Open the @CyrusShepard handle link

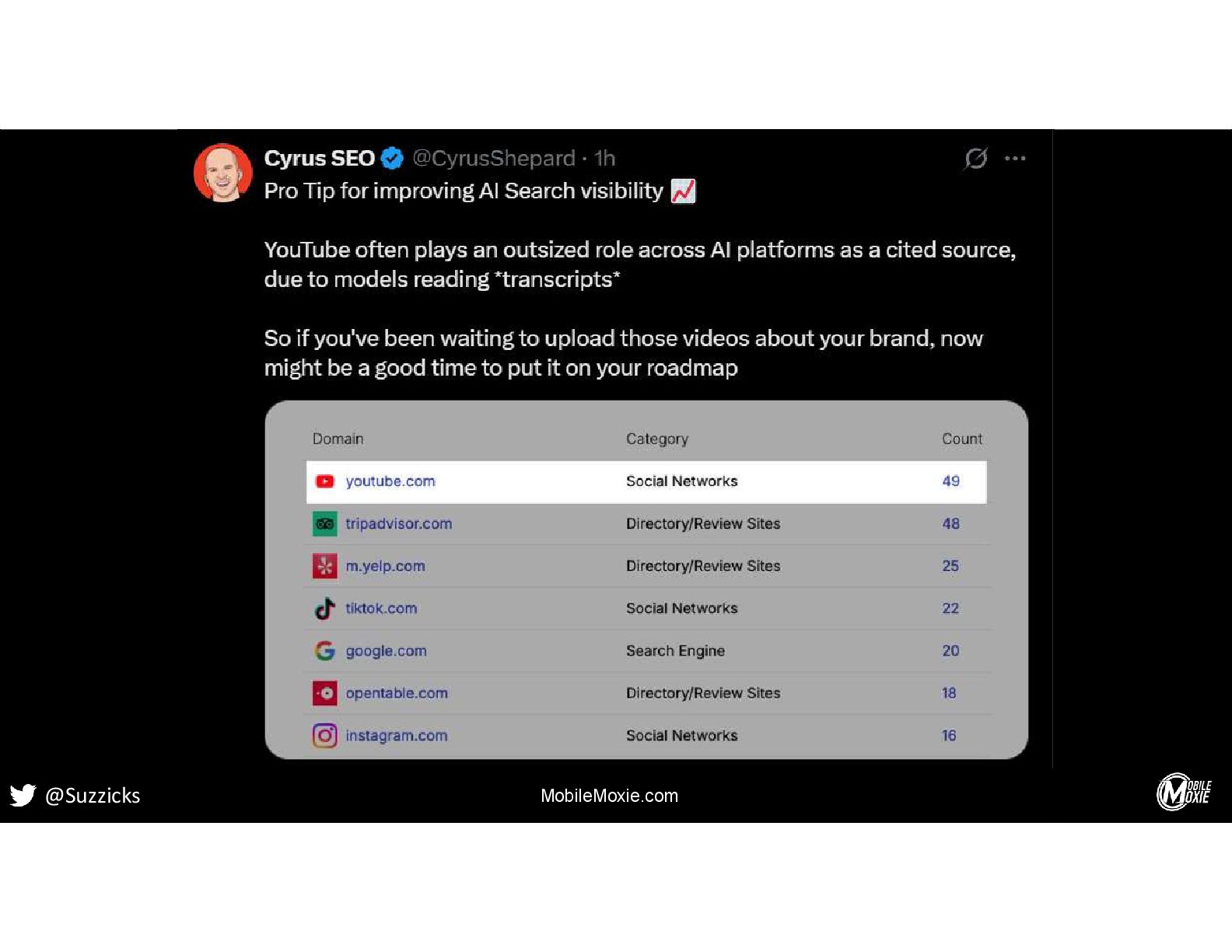(x=494, y=159)
